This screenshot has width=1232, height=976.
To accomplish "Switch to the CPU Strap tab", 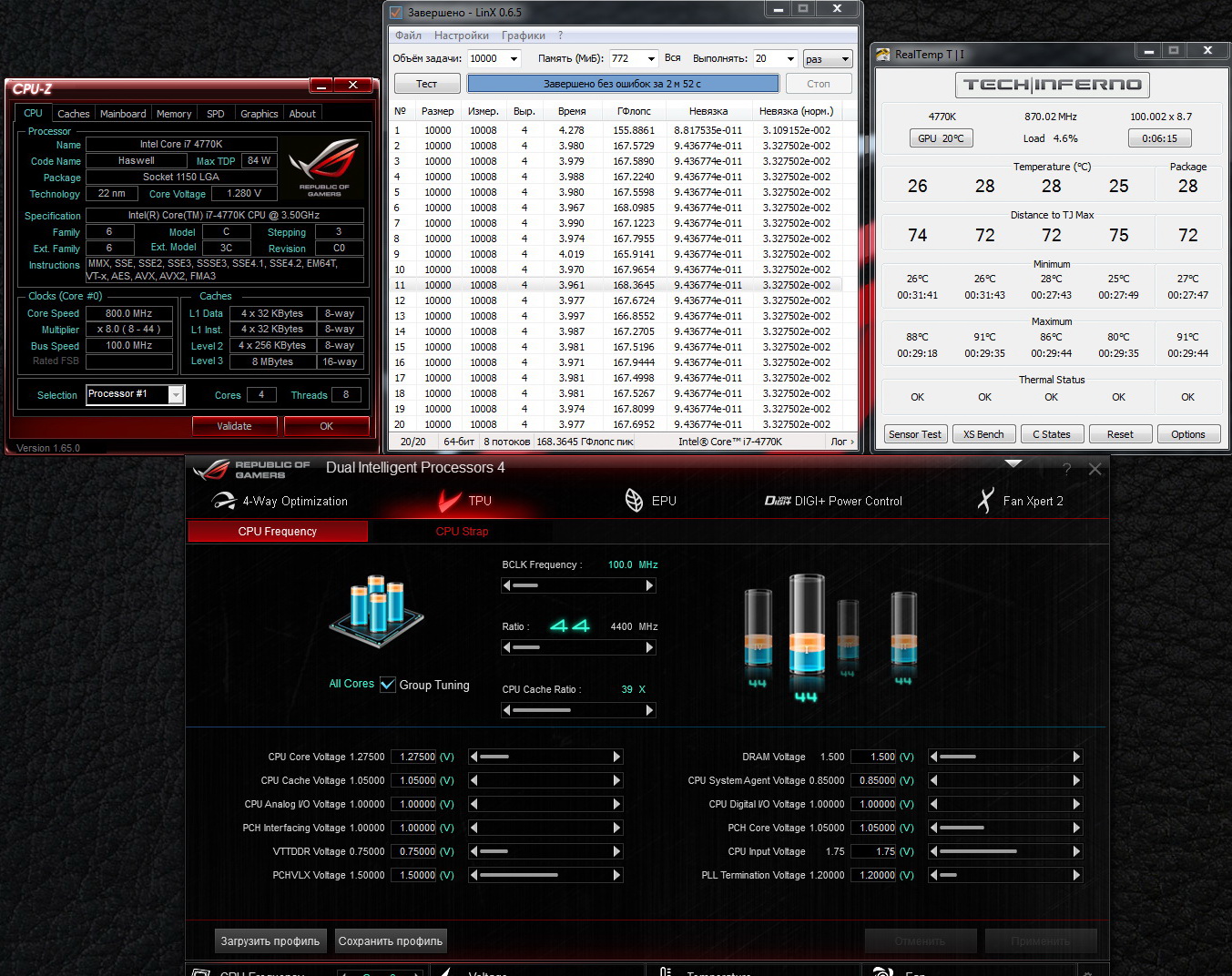I will click(462, 532).
